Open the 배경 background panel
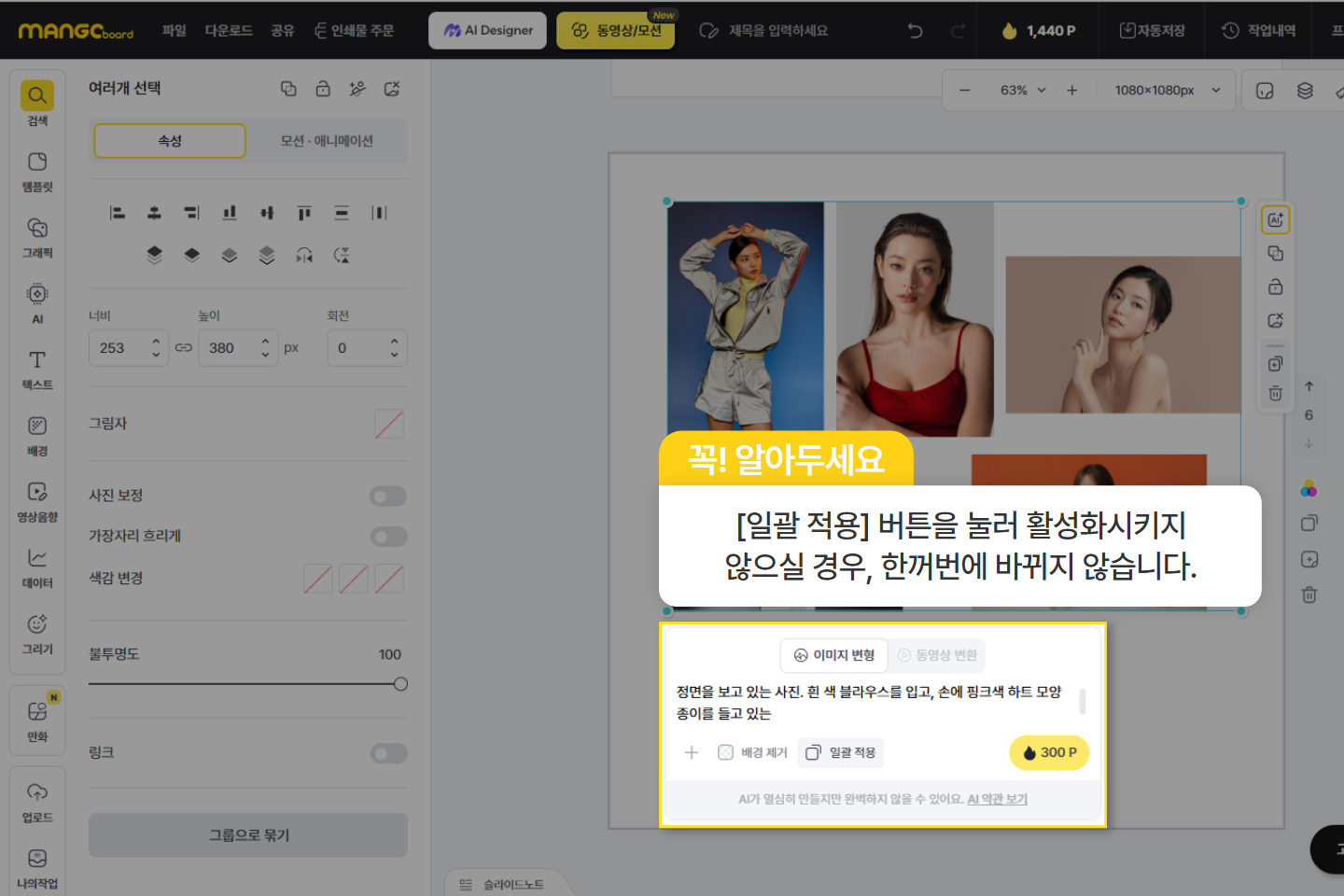Screen dimensions: 1344x896 (37, 436)
